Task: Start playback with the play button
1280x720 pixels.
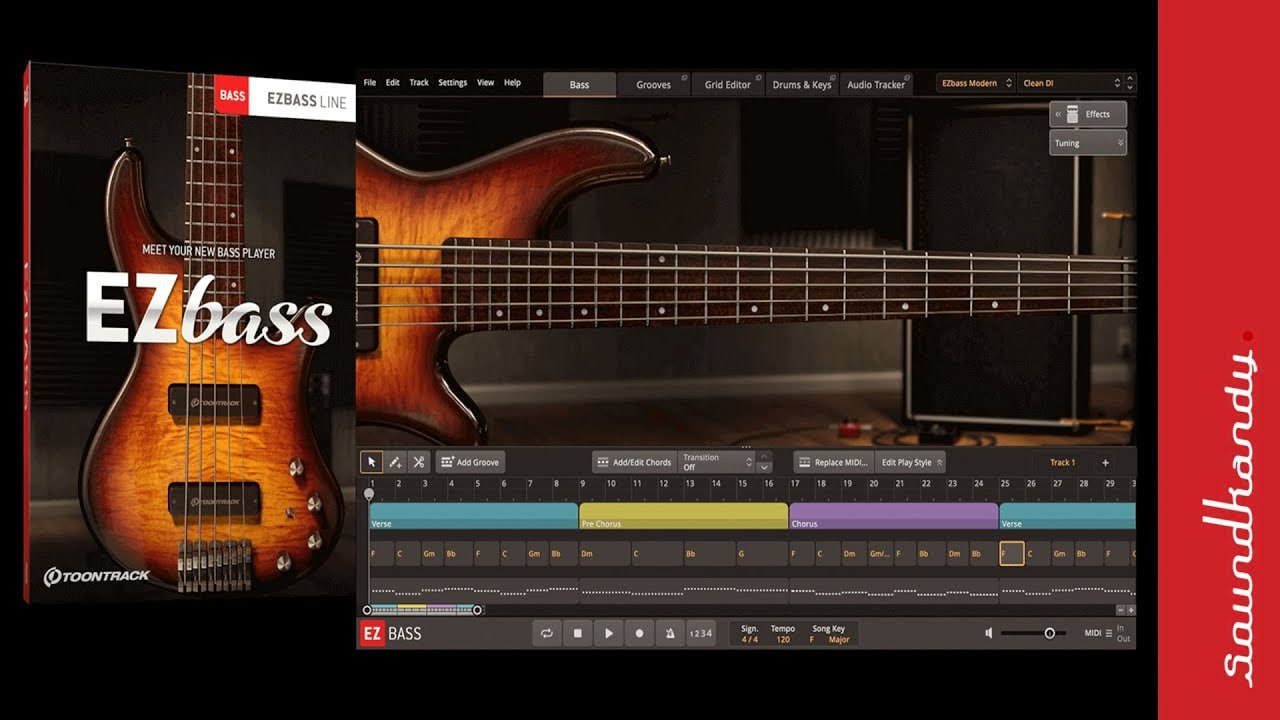Action: (x=608, y=633)
